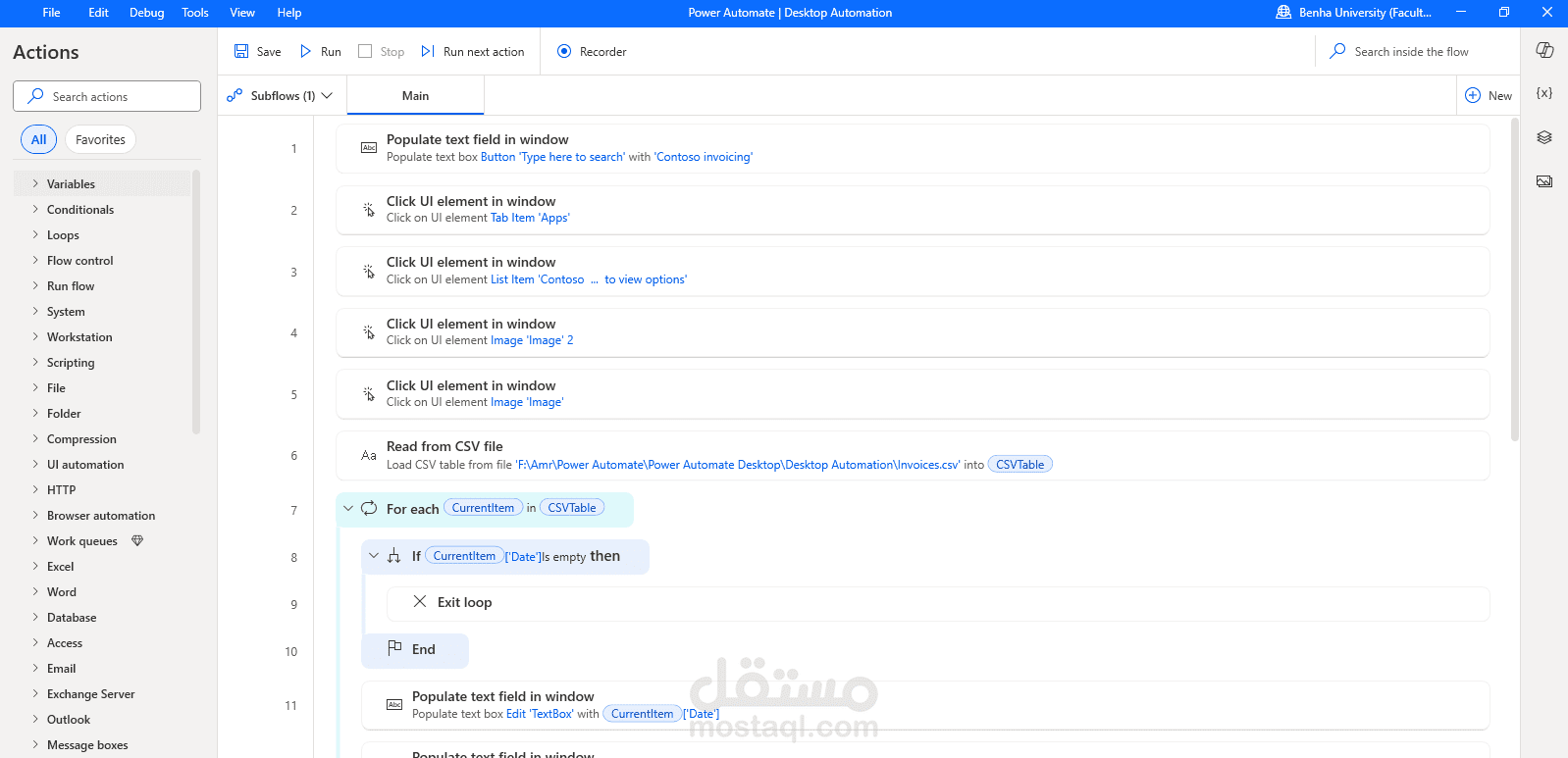Click the Search actions input field
This screenshot has height=758, width=1568.
(107, 96)
